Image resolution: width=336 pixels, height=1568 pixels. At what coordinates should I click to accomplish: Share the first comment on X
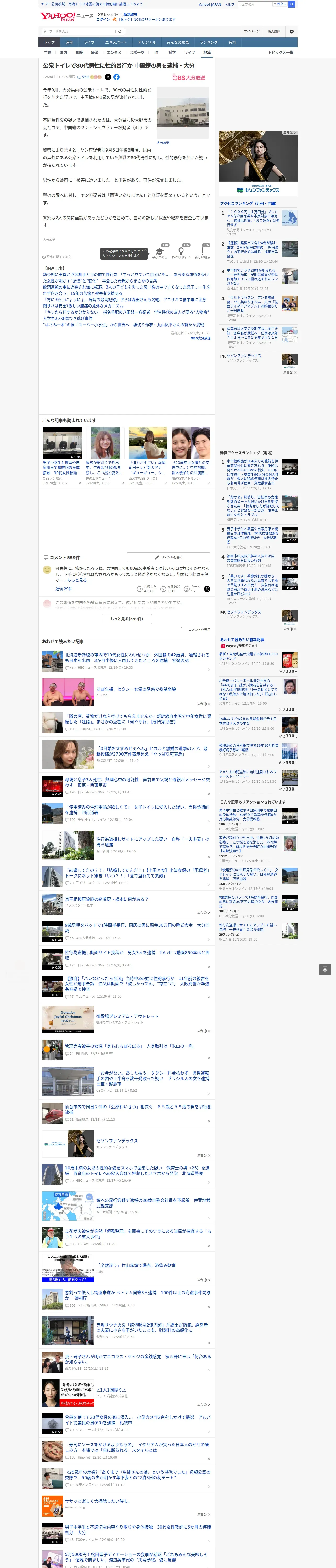[207, 589]
